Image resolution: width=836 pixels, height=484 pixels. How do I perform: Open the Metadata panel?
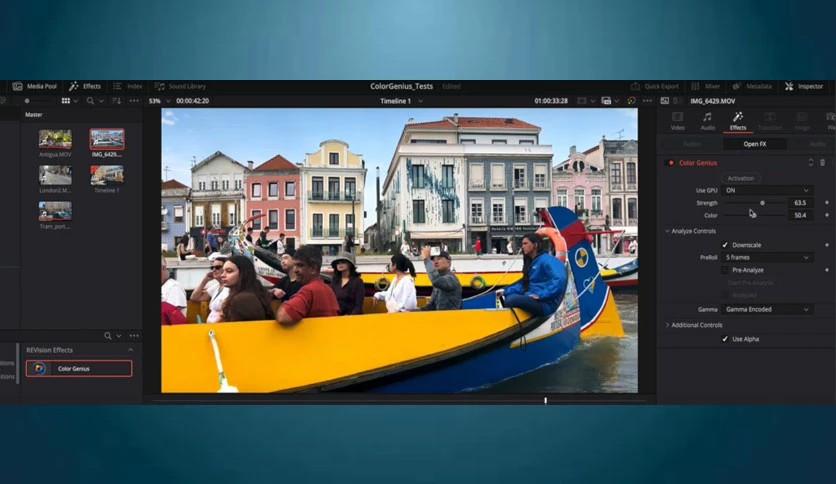click(x=752, y=86)
